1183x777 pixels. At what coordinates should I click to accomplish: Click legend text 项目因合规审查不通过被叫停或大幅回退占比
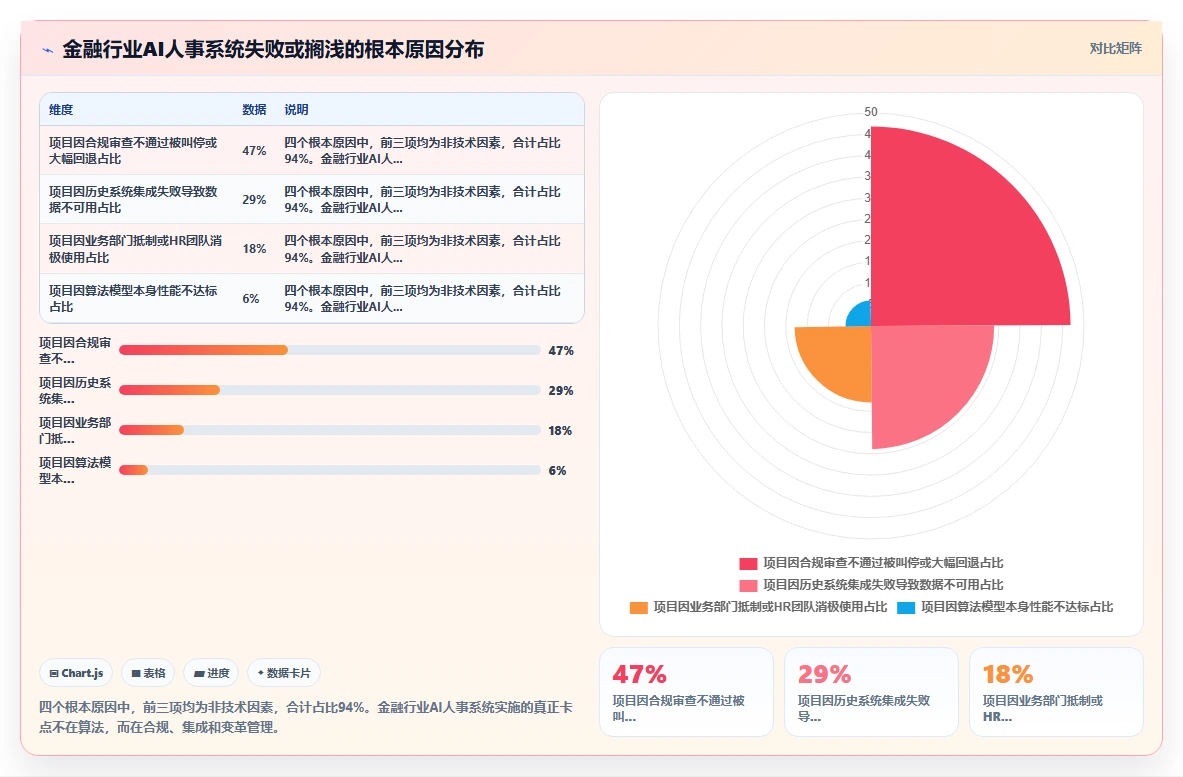(883, 563)
